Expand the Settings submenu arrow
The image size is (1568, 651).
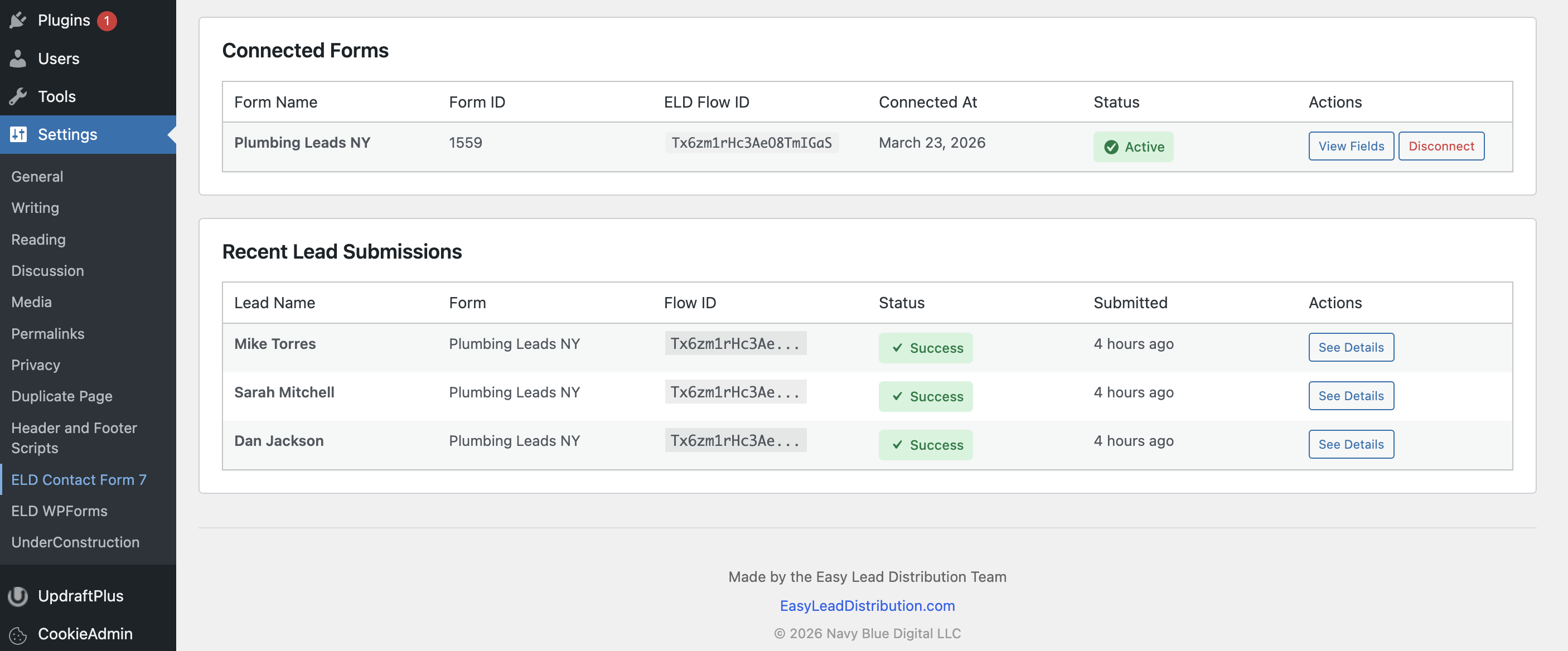pyautogui.click(x=172, y=134)
